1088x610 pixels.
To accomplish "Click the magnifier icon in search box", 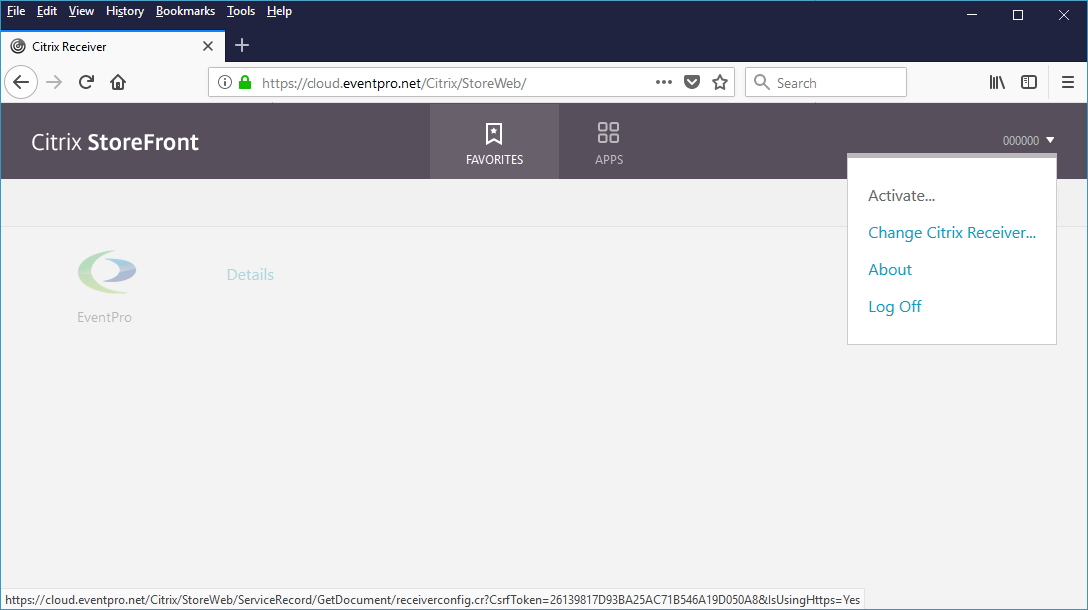I will (x=762, y=83).
